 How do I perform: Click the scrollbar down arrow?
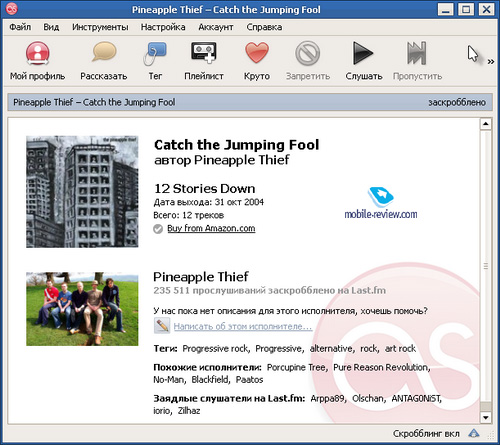pyautogui.click(x=486, y=417)
